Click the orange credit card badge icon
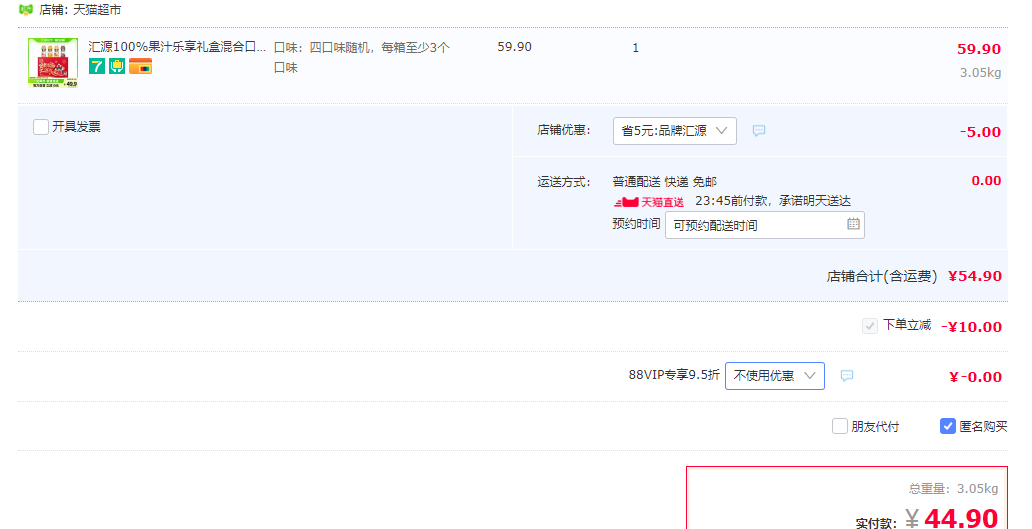 [140, 66]
